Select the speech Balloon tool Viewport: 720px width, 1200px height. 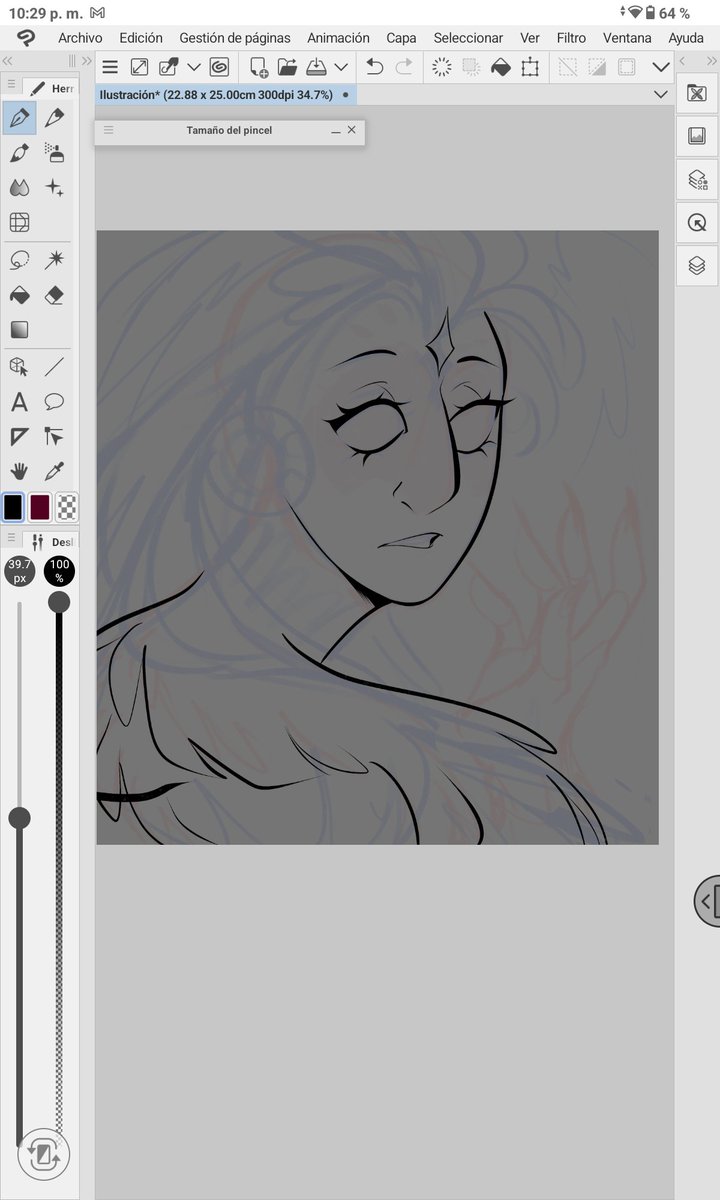coord(55,402)
